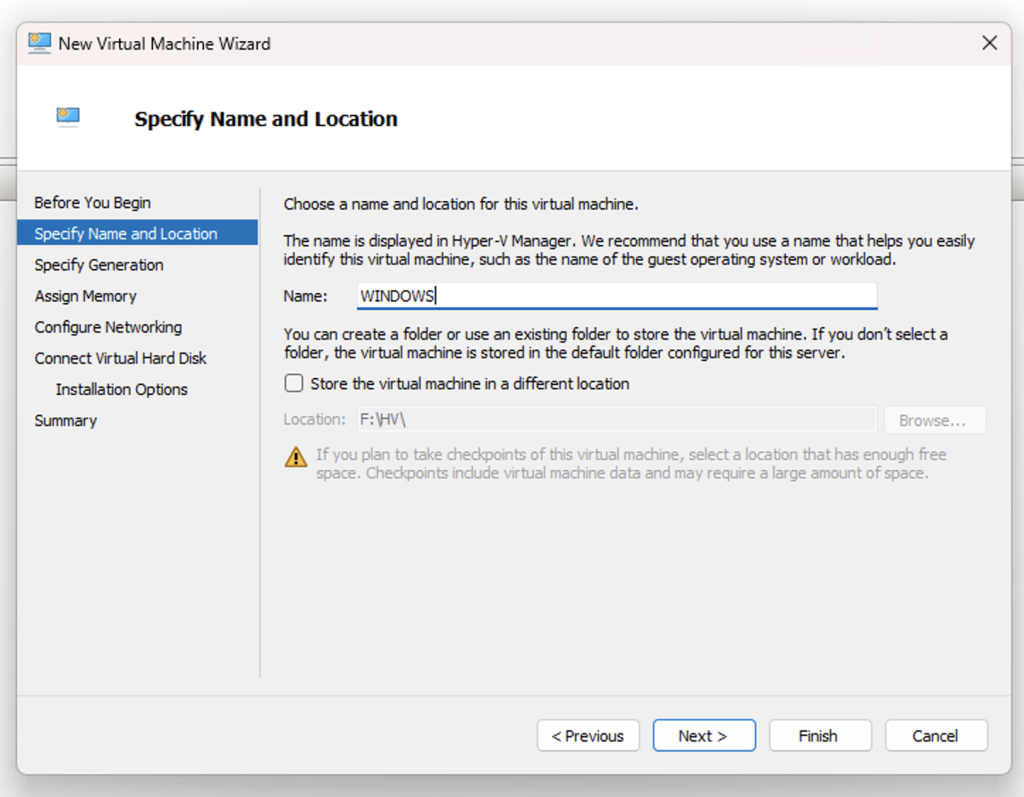Cancel the wizard
1024x797 pixels.
pyautogui.click(x=935, y=736)
